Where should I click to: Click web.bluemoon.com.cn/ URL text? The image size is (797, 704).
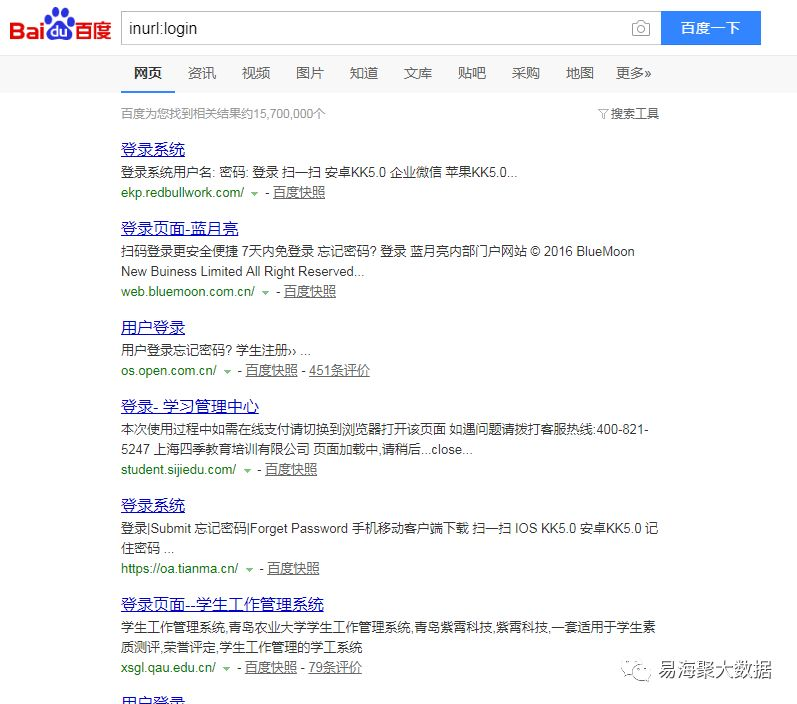pos(188,292)
